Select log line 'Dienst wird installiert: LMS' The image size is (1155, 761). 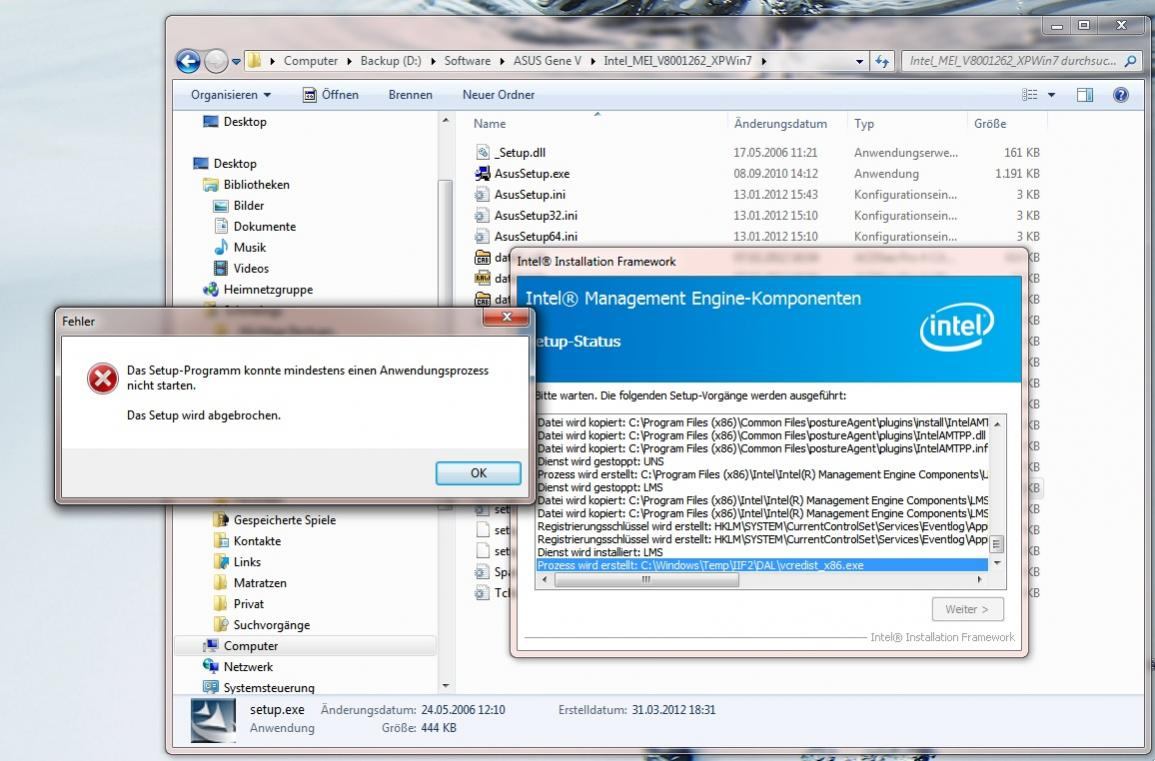[600, 553]
